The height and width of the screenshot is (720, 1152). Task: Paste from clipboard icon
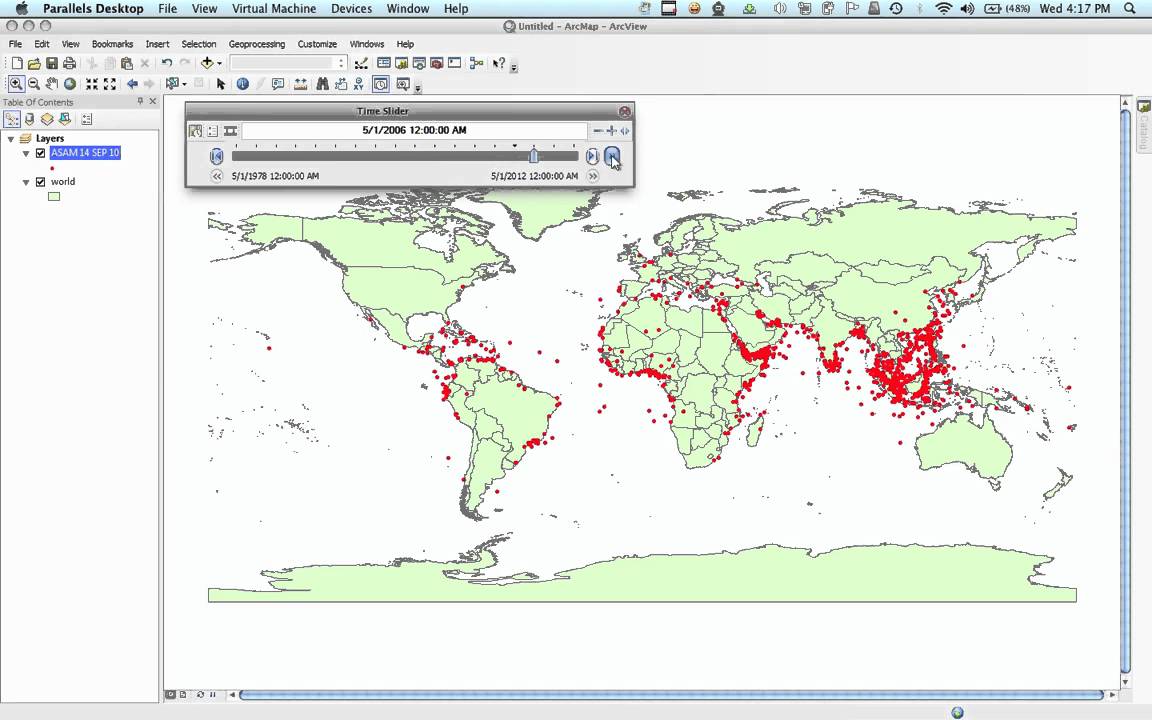126,63
